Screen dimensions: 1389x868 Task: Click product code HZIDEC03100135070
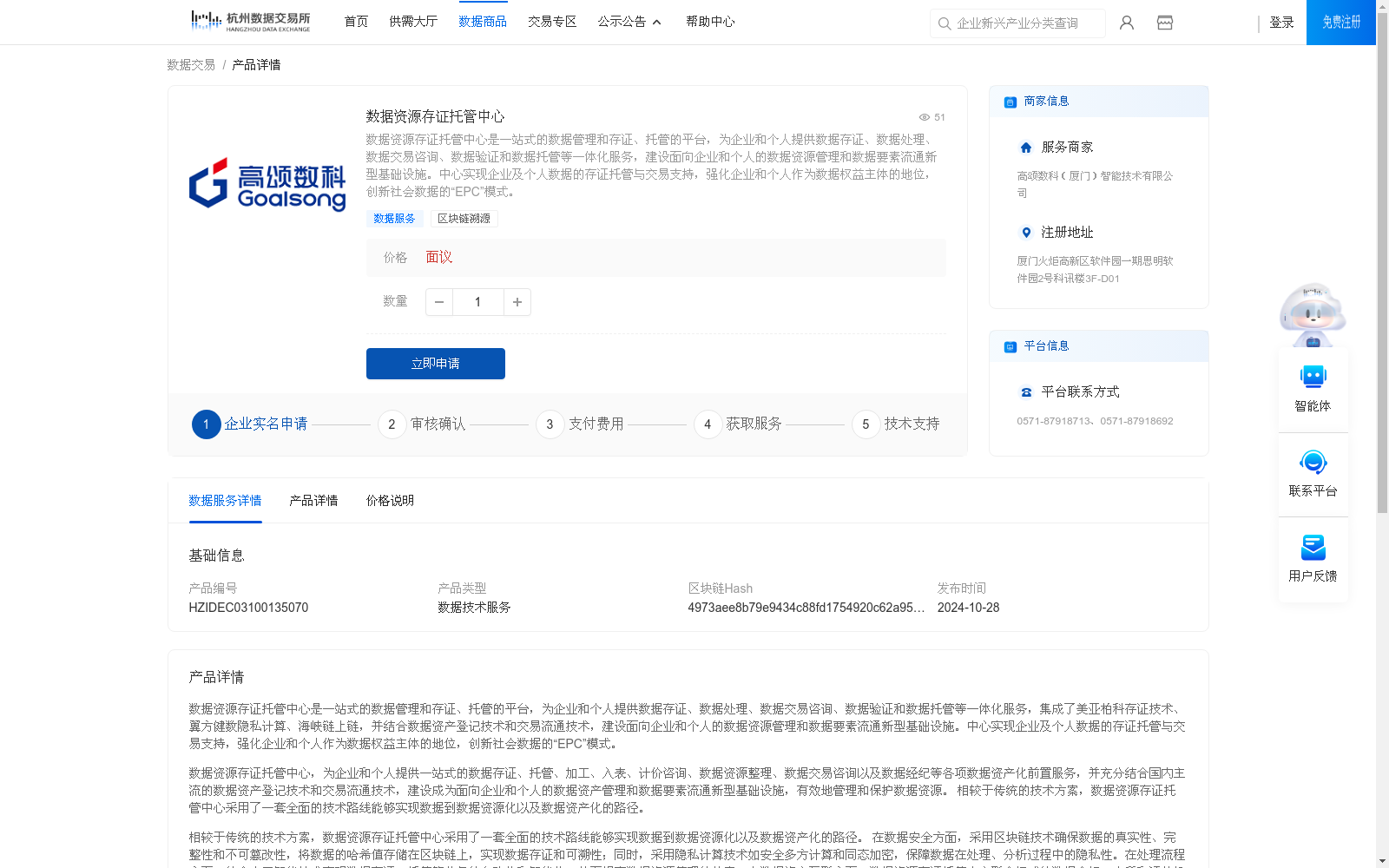click(x=248, y=608)
